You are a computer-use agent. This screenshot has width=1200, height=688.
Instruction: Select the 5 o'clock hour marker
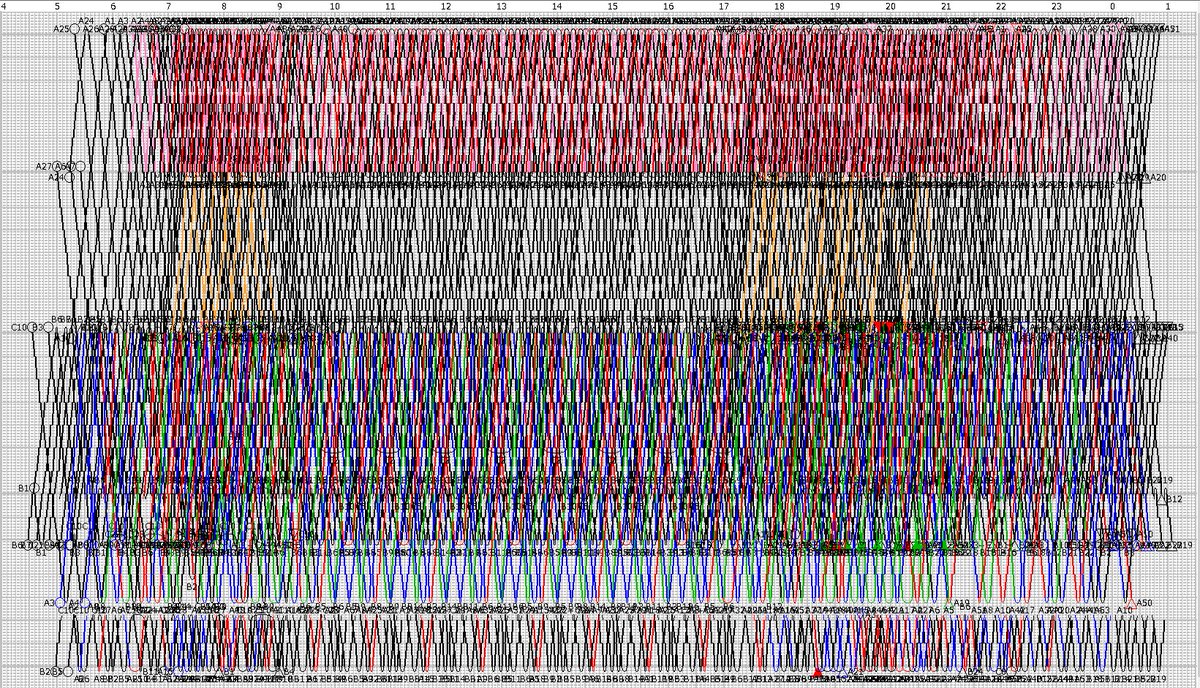tap(57, 6)
